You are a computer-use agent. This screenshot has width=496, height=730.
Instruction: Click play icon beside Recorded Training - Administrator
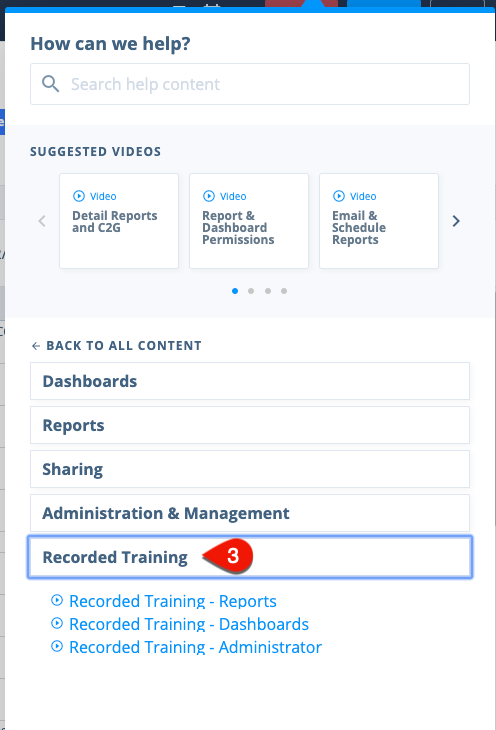(x=57, y=646)
